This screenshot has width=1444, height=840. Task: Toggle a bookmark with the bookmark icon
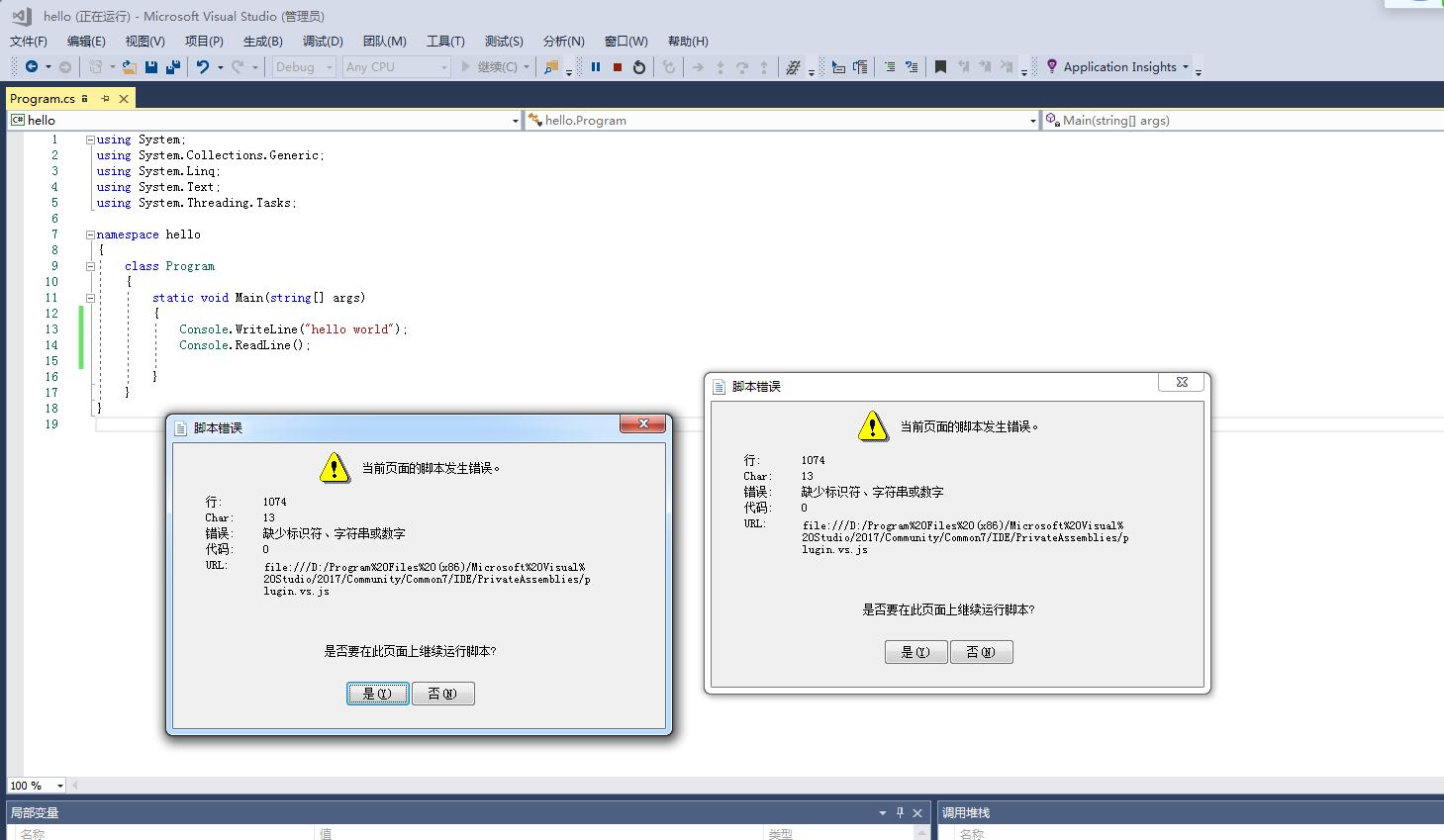coord(941,67)
